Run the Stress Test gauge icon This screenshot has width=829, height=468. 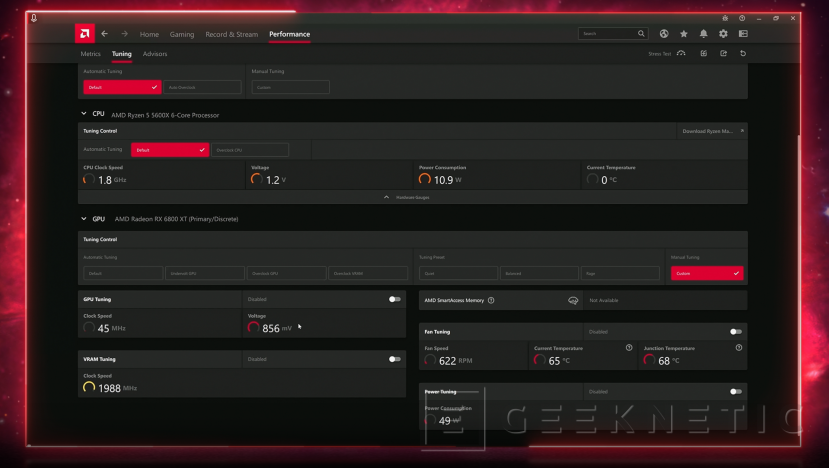click(x=681, y=53)
